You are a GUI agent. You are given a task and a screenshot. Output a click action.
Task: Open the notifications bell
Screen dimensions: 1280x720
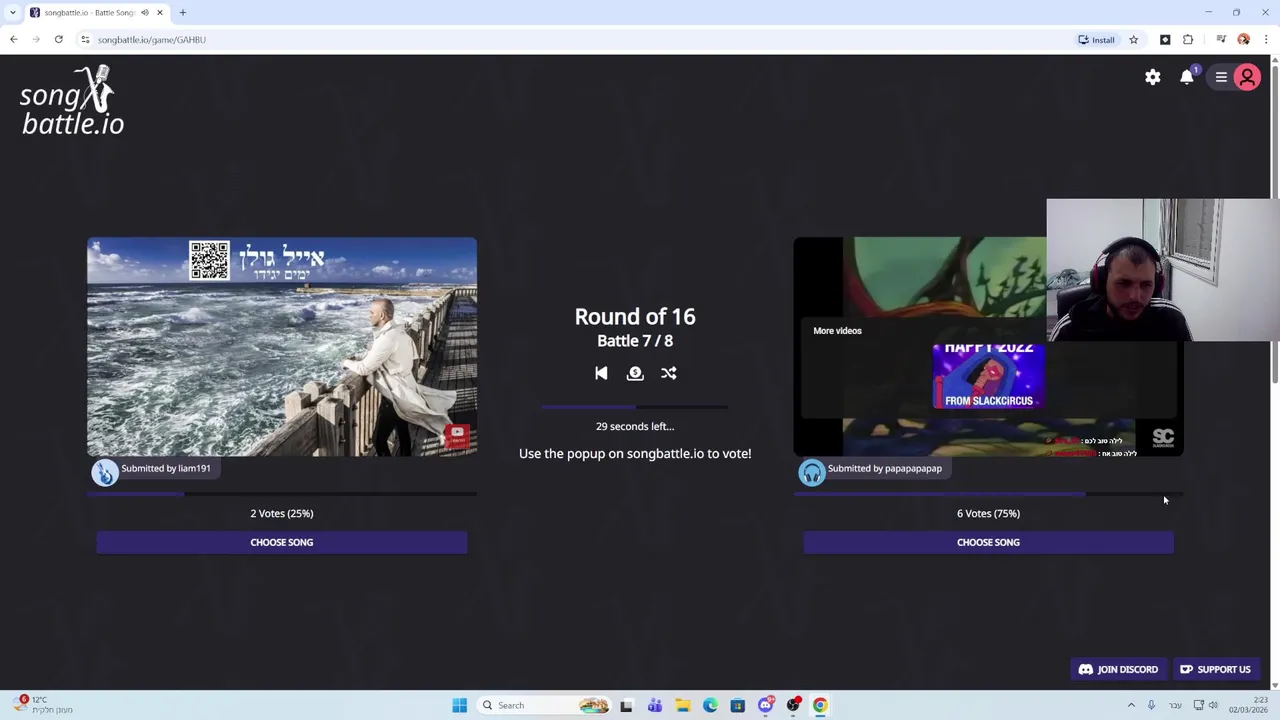pos(1187,77)
